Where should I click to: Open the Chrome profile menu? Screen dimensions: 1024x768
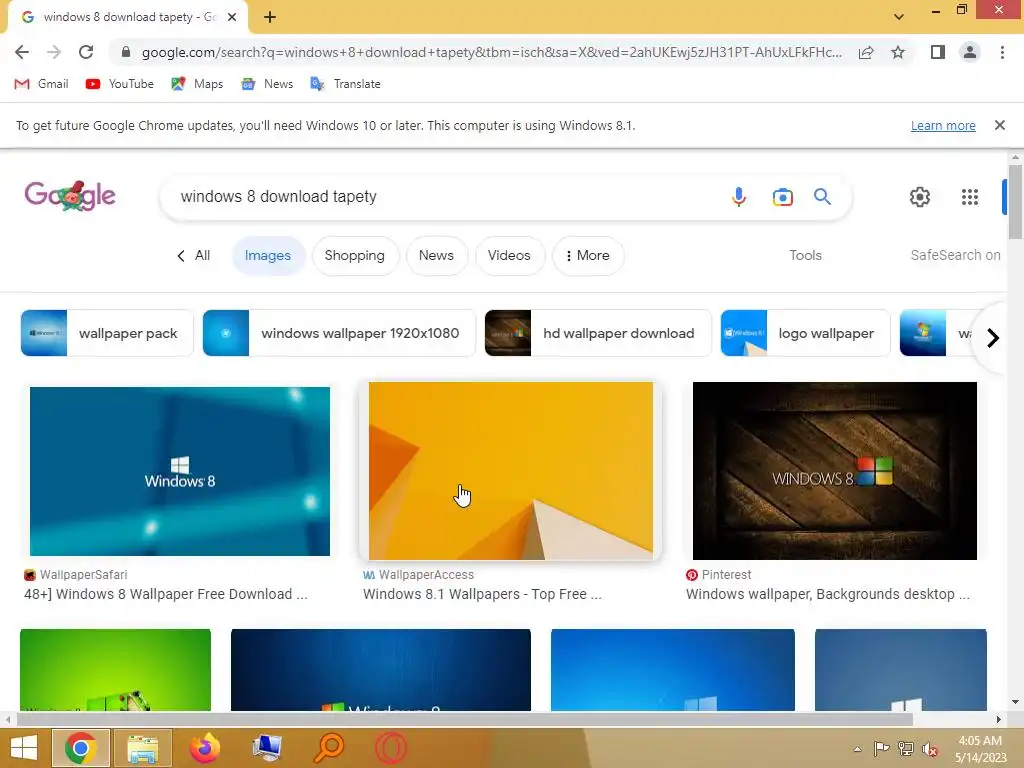(x=970, y=52)
